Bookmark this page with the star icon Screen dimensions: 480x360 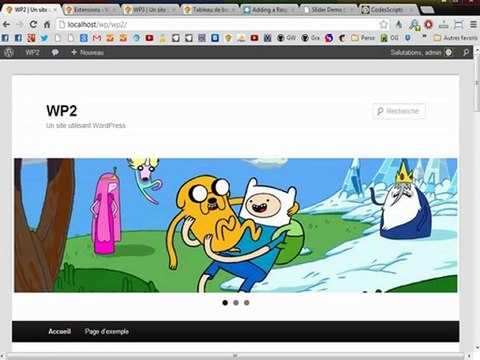[384, 24]
